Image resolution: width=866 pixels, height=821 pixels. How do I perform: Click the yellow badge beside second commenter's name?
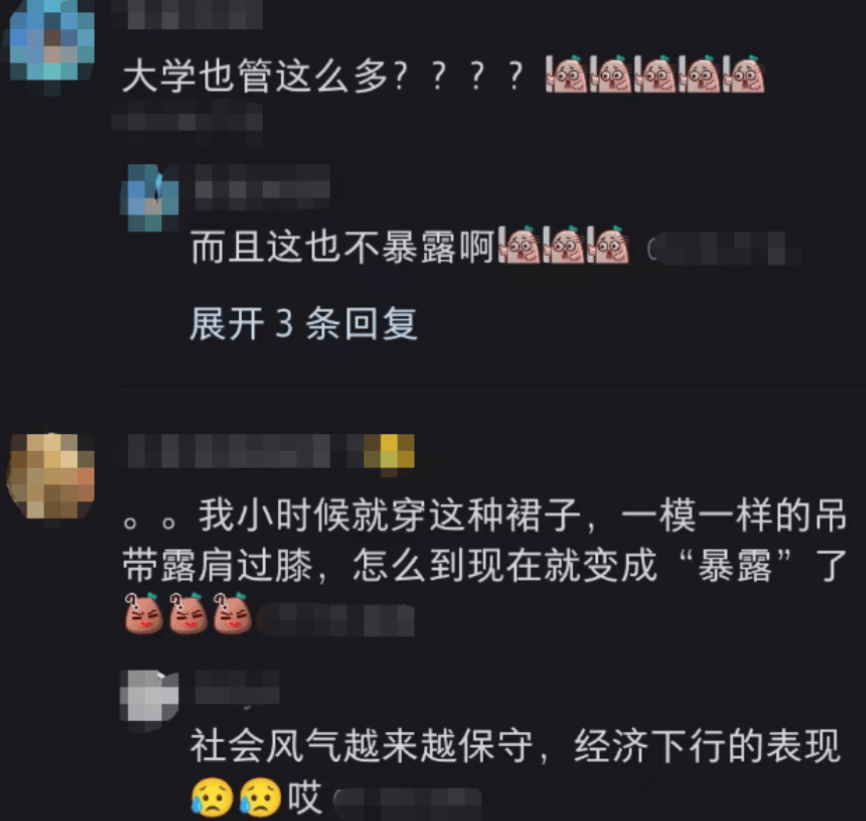389,453
